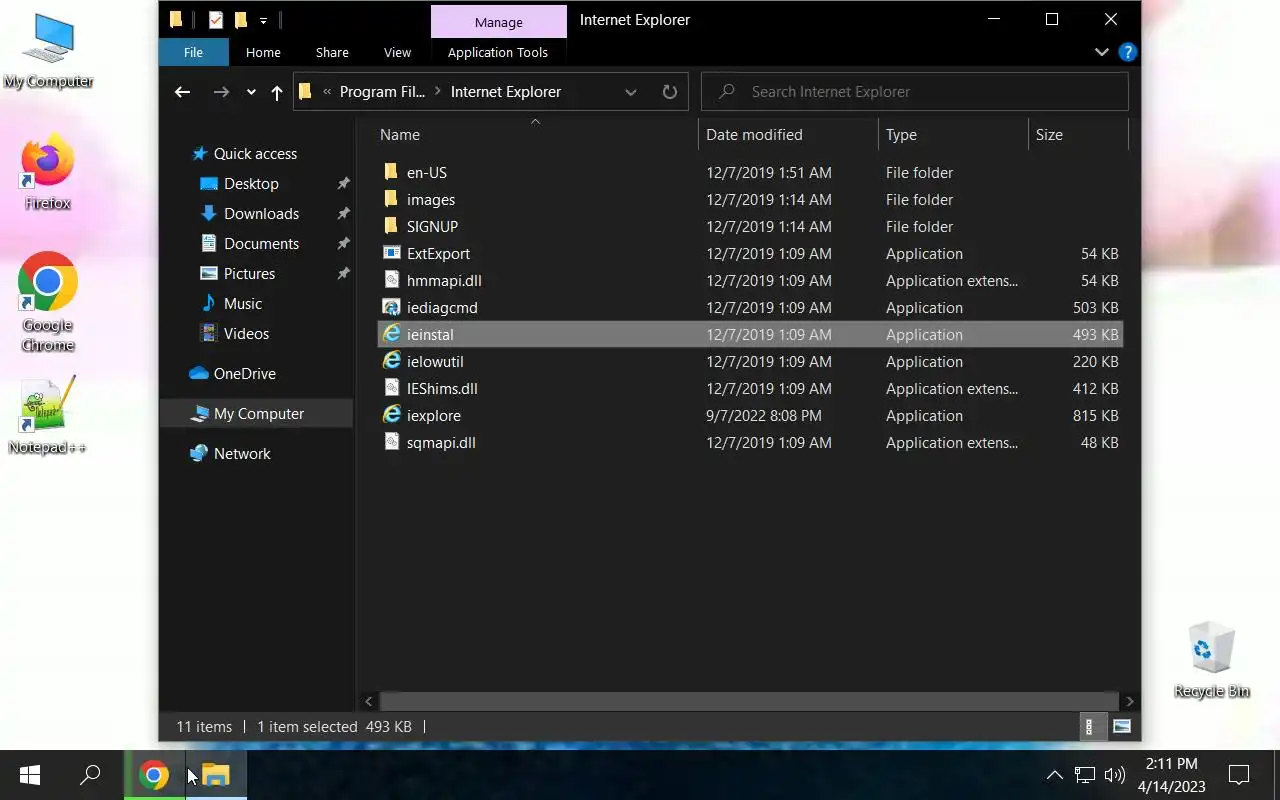Select My Computer desktop icon
1280x800 pixels.
[x=48, y=52]
